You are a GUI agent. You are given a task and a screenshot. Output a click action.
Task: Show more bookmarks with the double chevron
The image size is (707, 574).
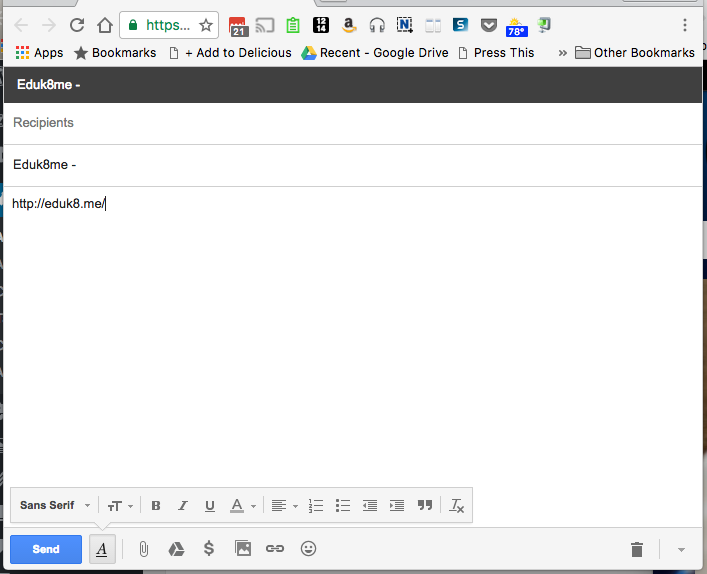click(x=562, y=53)
